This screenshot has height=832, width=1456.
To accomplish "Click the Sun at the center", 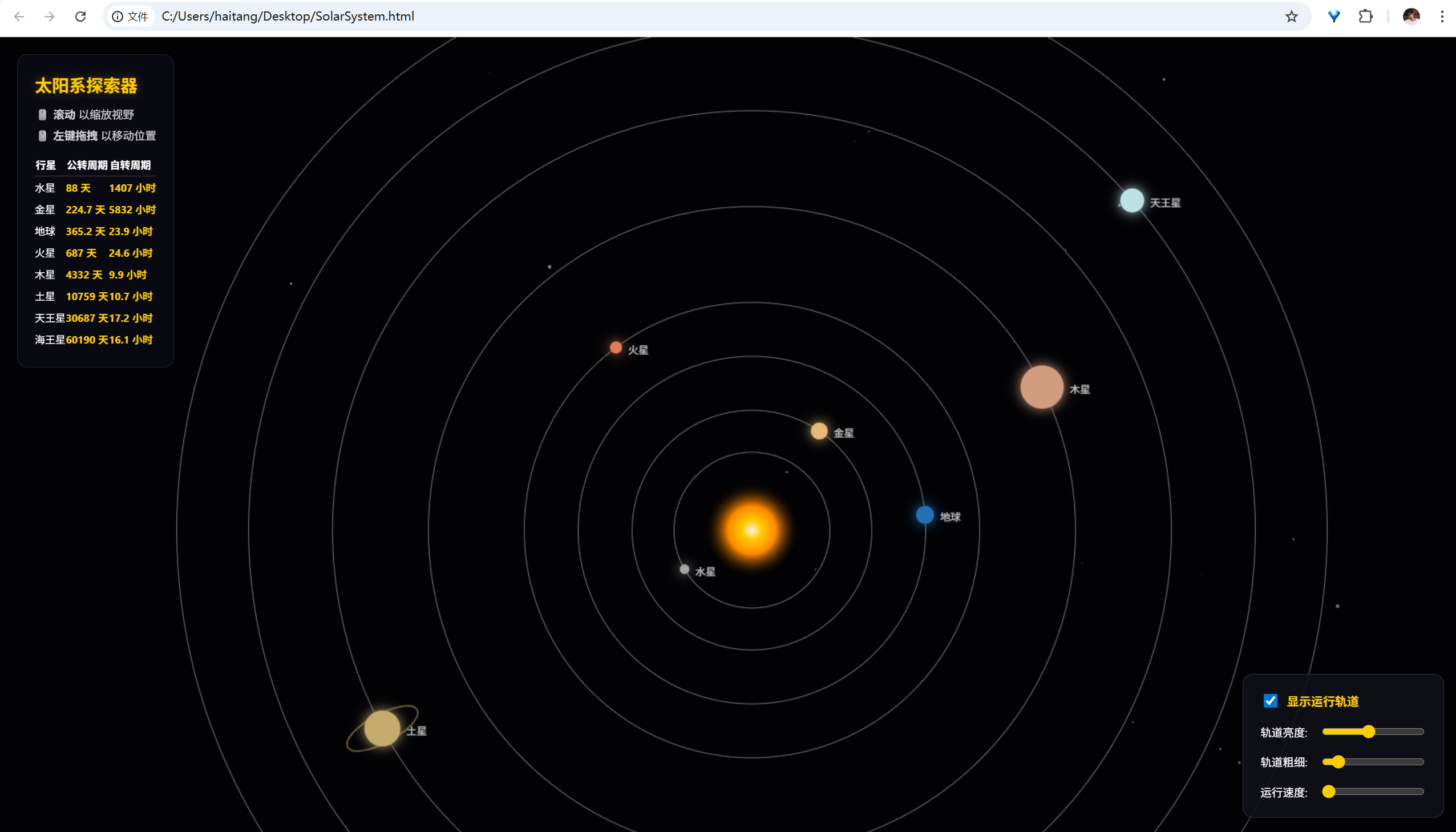I will coord(752,530).
